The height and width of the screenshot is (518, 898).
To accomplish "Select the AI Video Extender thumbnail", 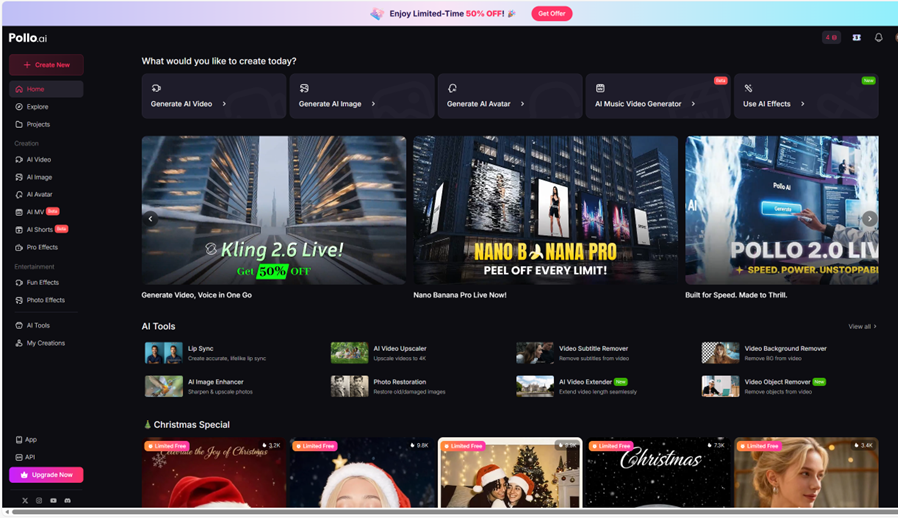I will point(535,386).
